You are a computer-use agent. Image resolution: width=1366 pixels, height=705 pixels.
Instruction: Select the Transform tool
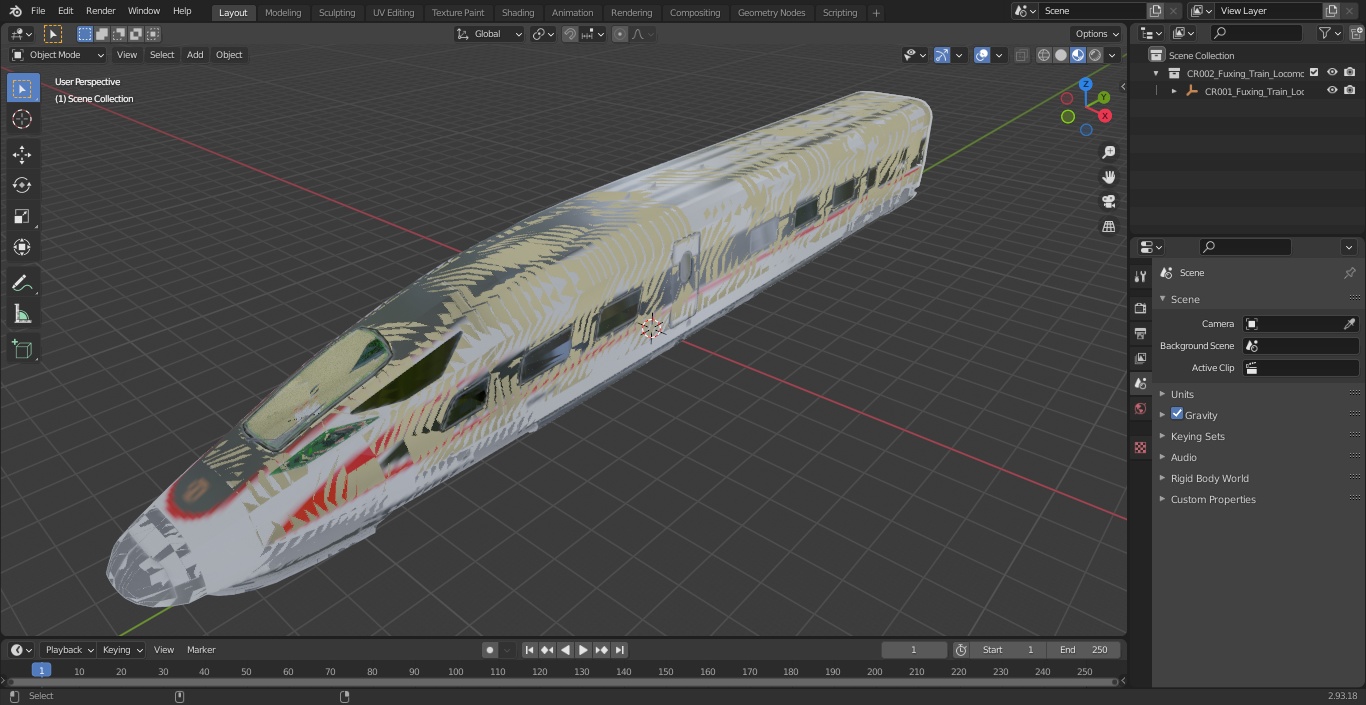[x=22, y=247]
